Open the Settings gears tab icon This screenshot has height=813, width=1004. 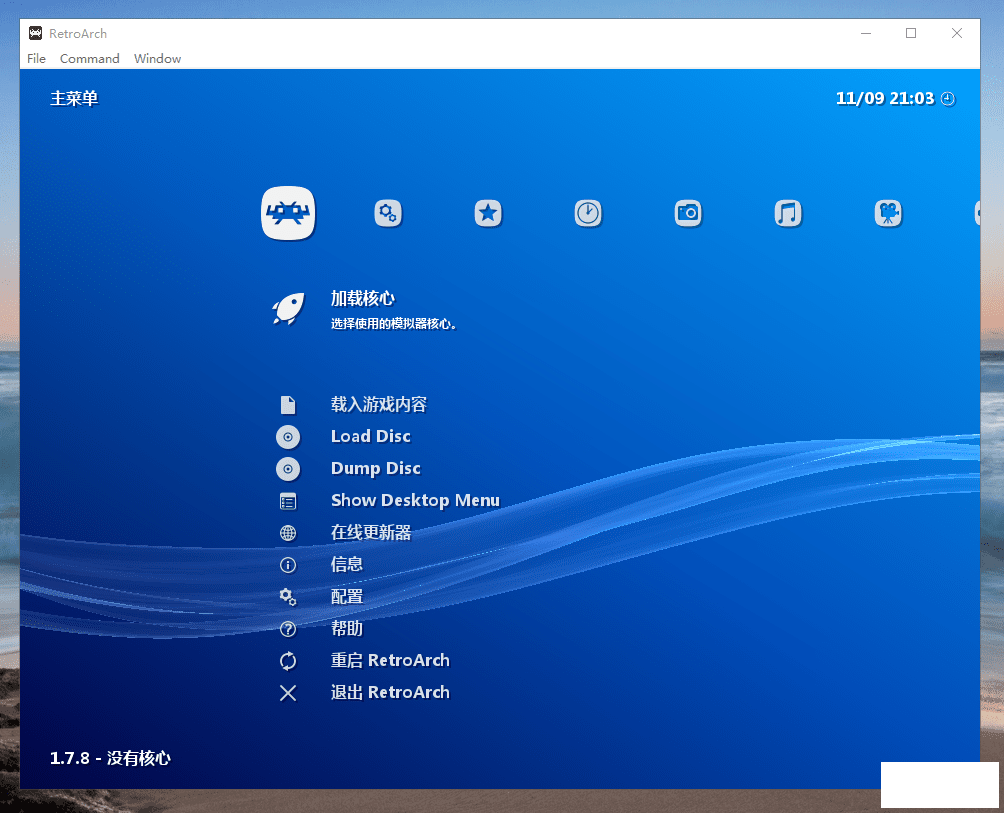click(388, 213)
